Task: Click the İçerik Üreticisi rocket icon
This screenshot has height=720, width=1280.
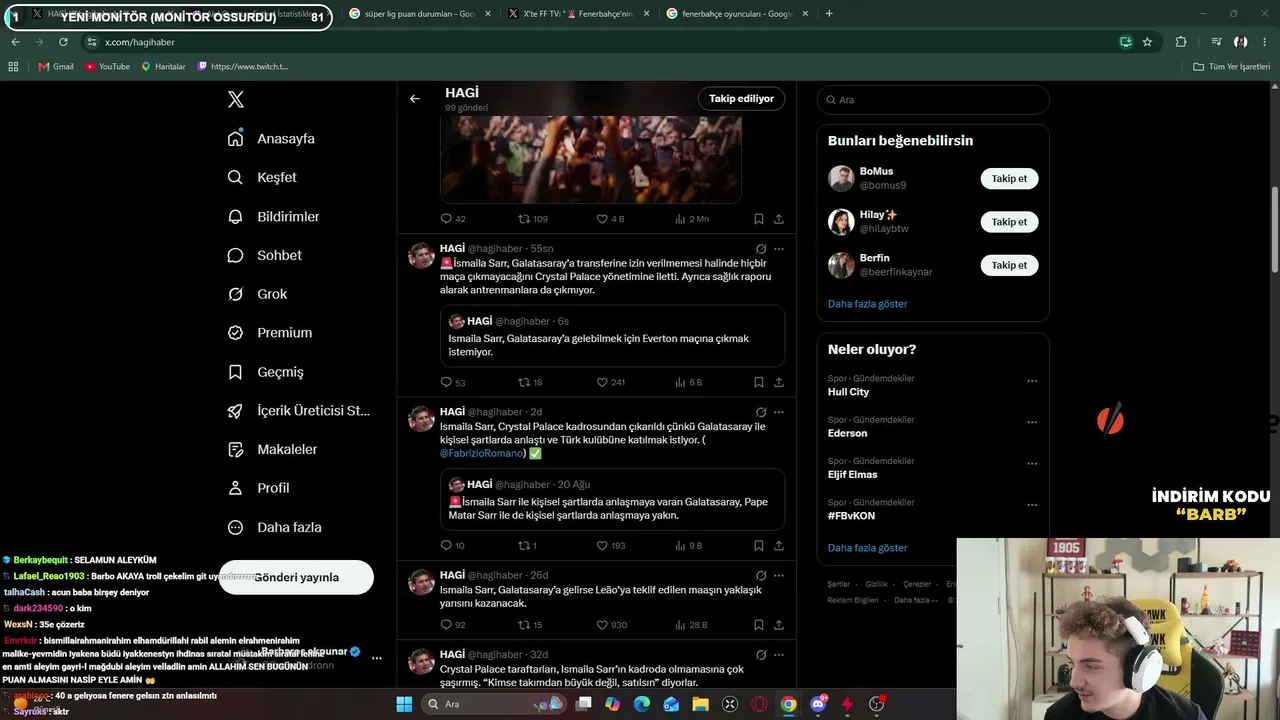Action: click(236, 411)
